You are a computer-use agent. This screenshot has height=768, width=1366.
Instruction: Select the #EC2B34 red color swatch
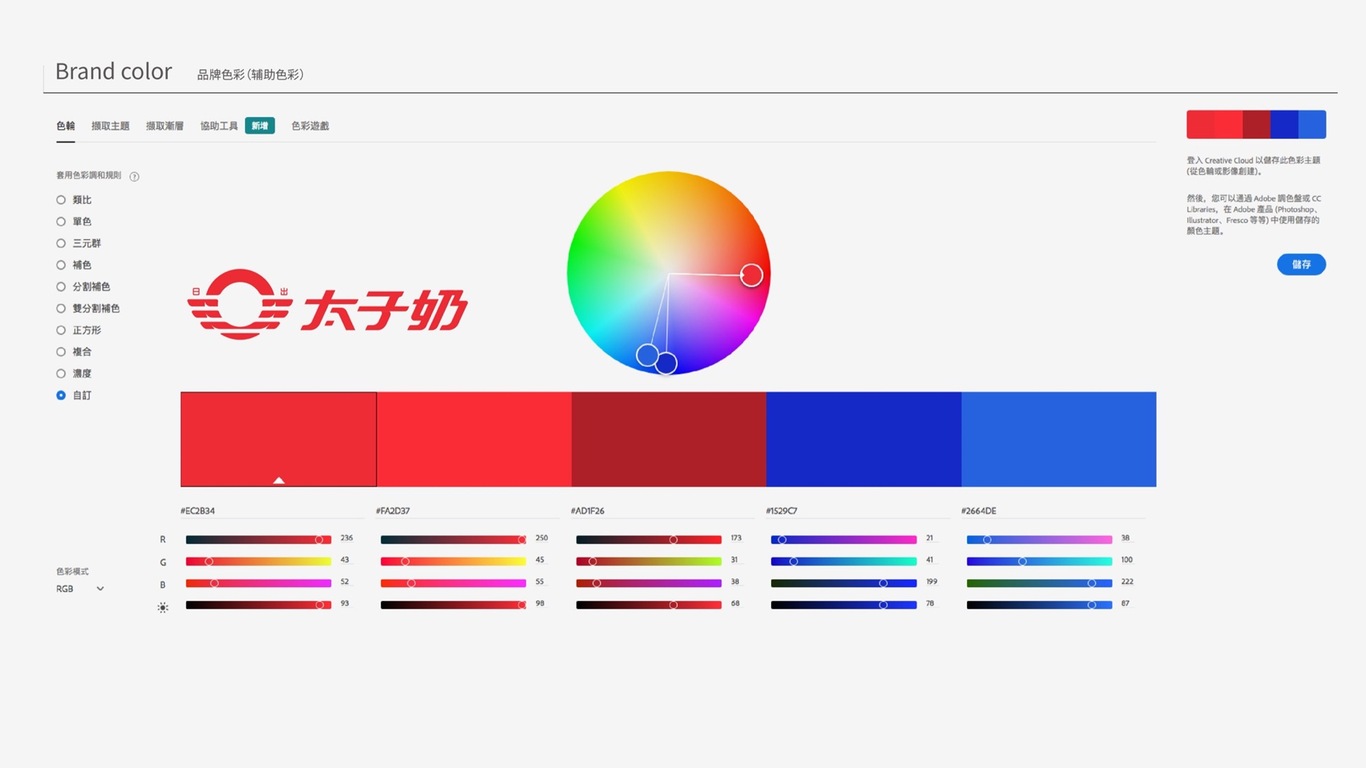pyautogui.click(x=279, y=439)
